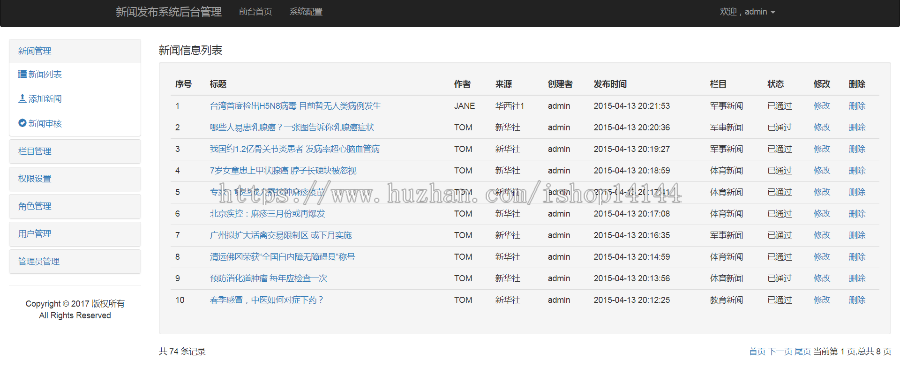Click the 新闻列表 list icon in sidebar
The width and height of the screenshot is (900, 383).
pos(22,74)
